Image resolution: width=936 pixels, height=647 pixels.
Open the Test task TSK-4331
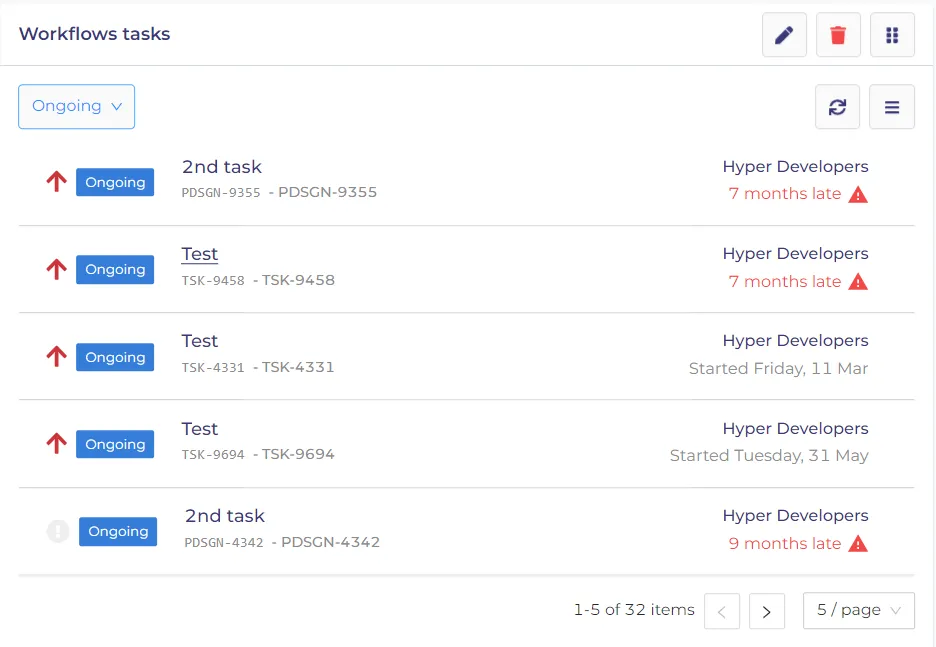(200, 341)
